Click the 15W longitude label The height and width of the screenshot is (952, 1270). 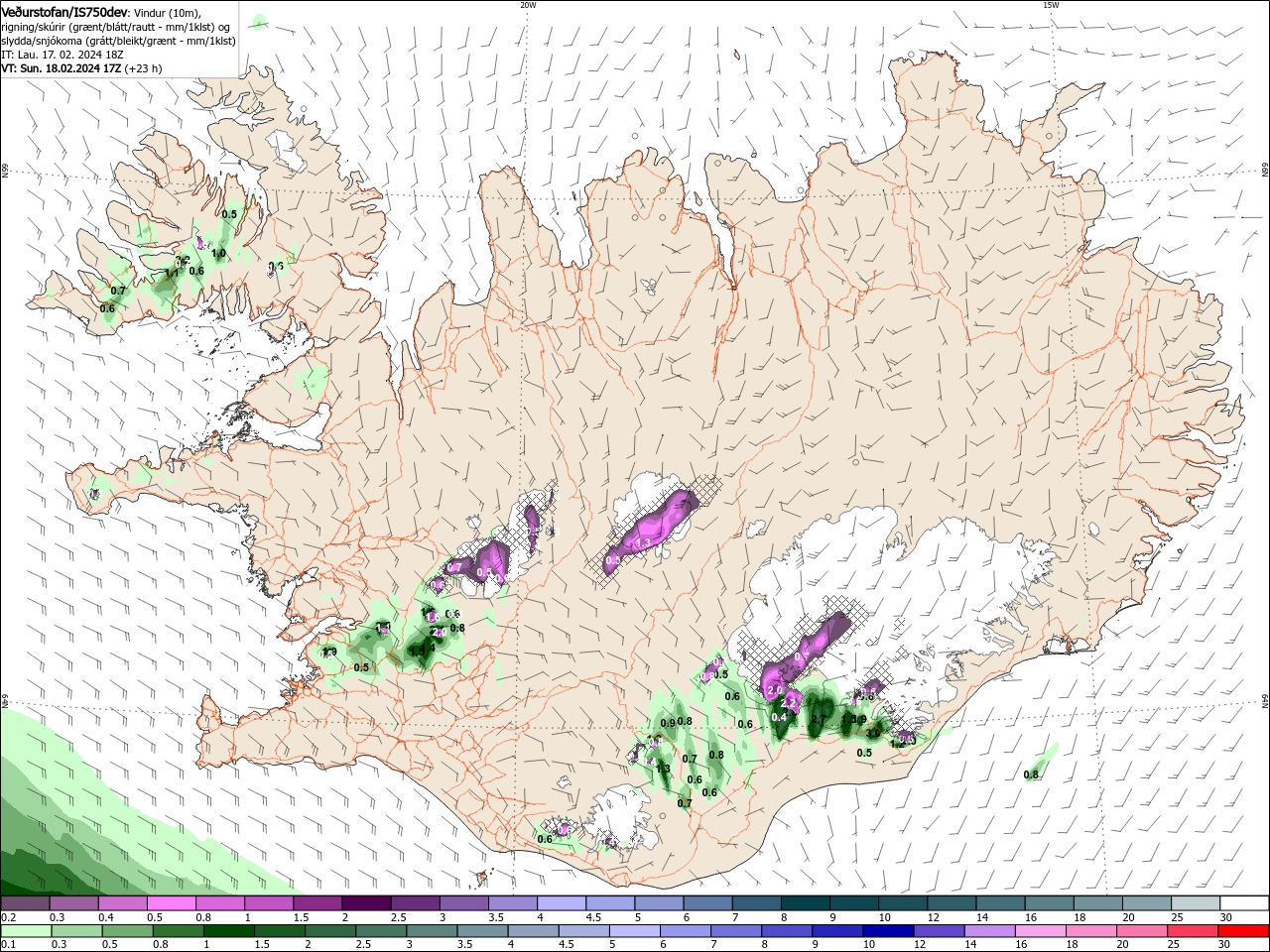coord(1051,5)
